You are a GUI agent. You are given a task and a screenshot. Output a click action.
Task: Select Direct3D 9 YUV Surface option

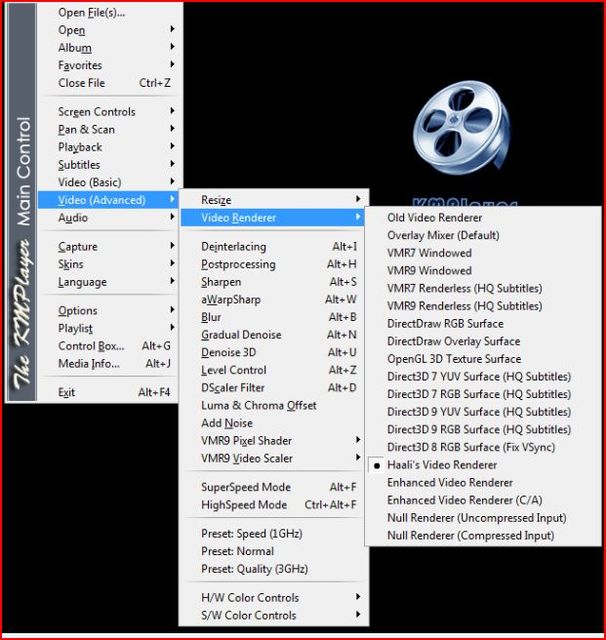tap(483, 412)
